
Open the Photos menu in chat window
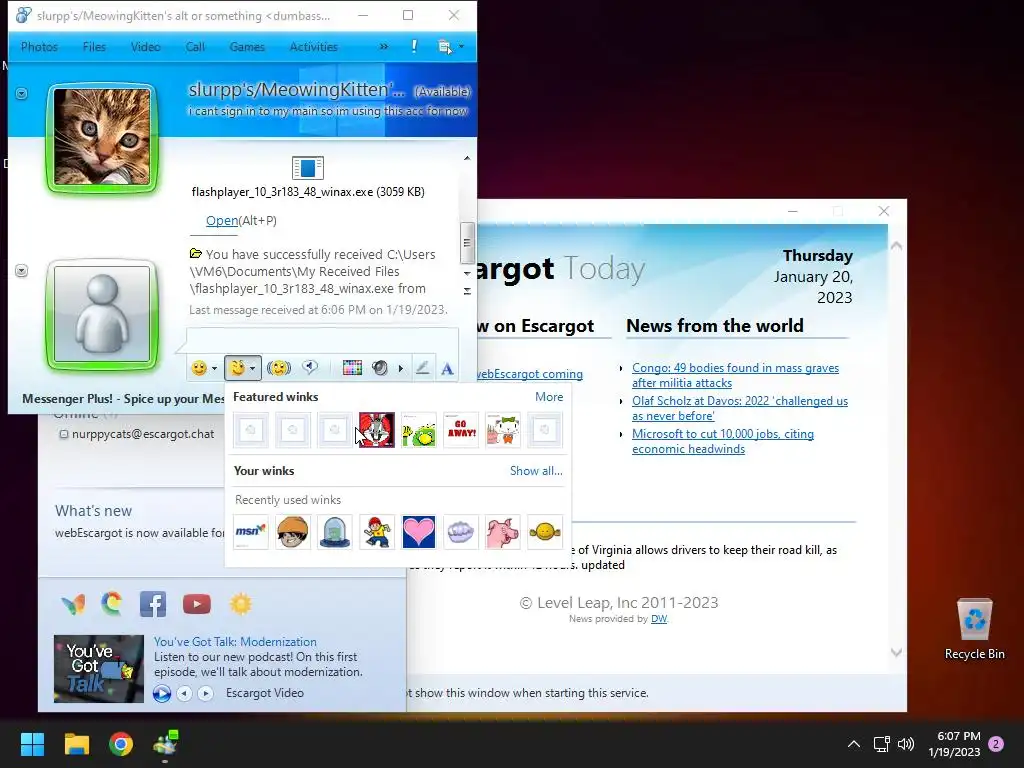(39, 47)
